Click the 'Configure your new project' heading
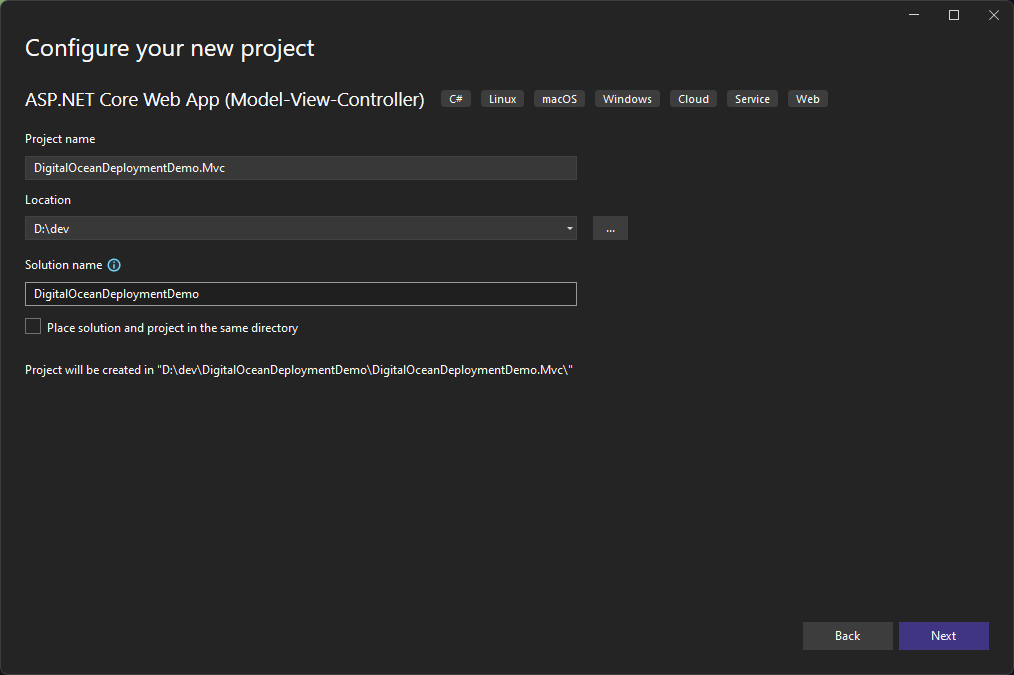 point(169,48)
